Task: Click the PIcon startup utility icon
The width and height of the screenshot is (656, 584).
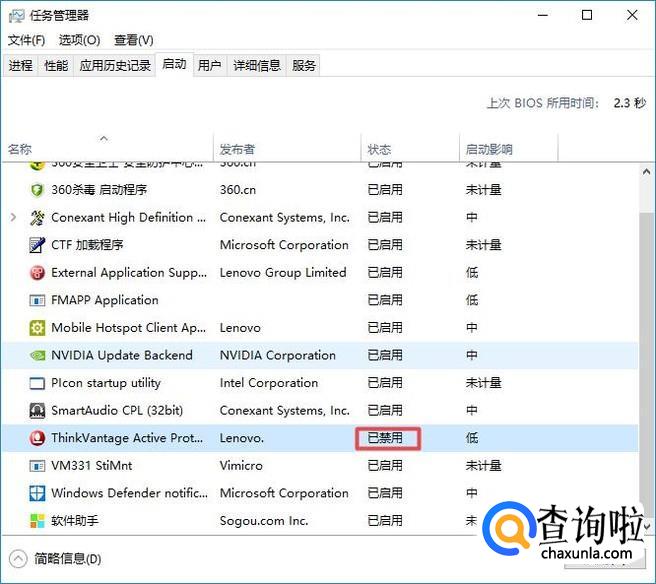Action: click(x=37, y=383)
